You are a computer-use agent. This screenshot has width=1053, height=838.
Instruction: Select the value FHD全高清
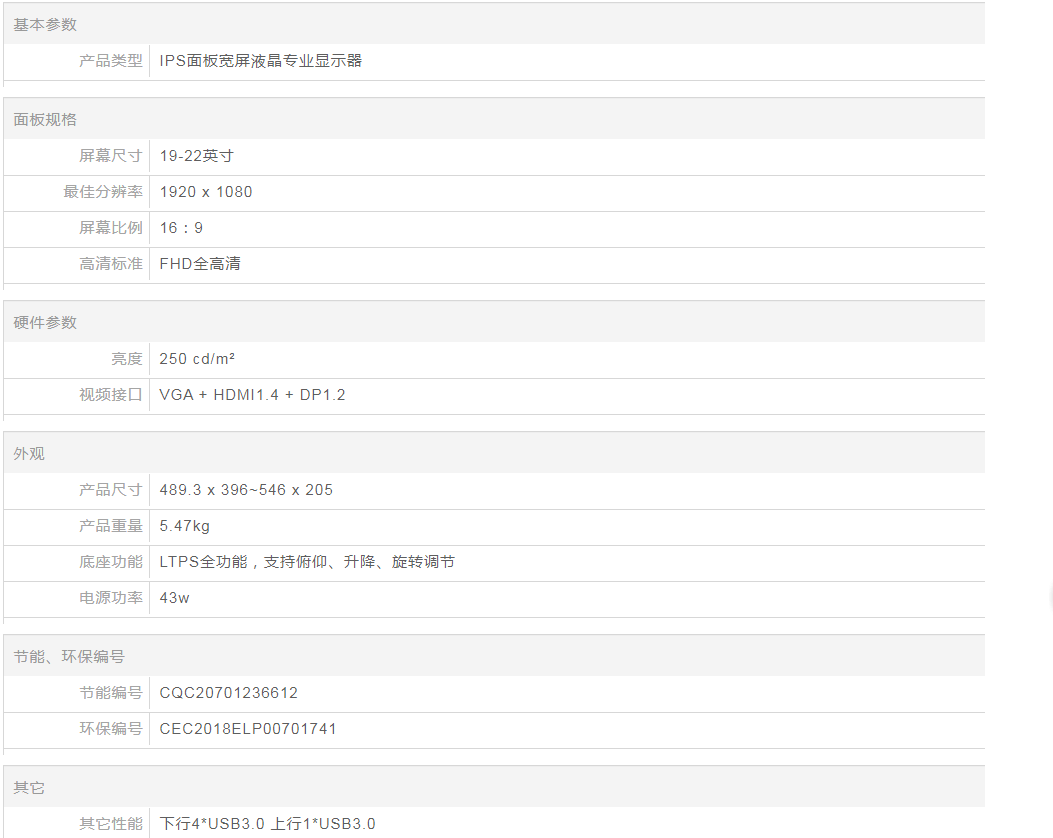pos(199,264)
